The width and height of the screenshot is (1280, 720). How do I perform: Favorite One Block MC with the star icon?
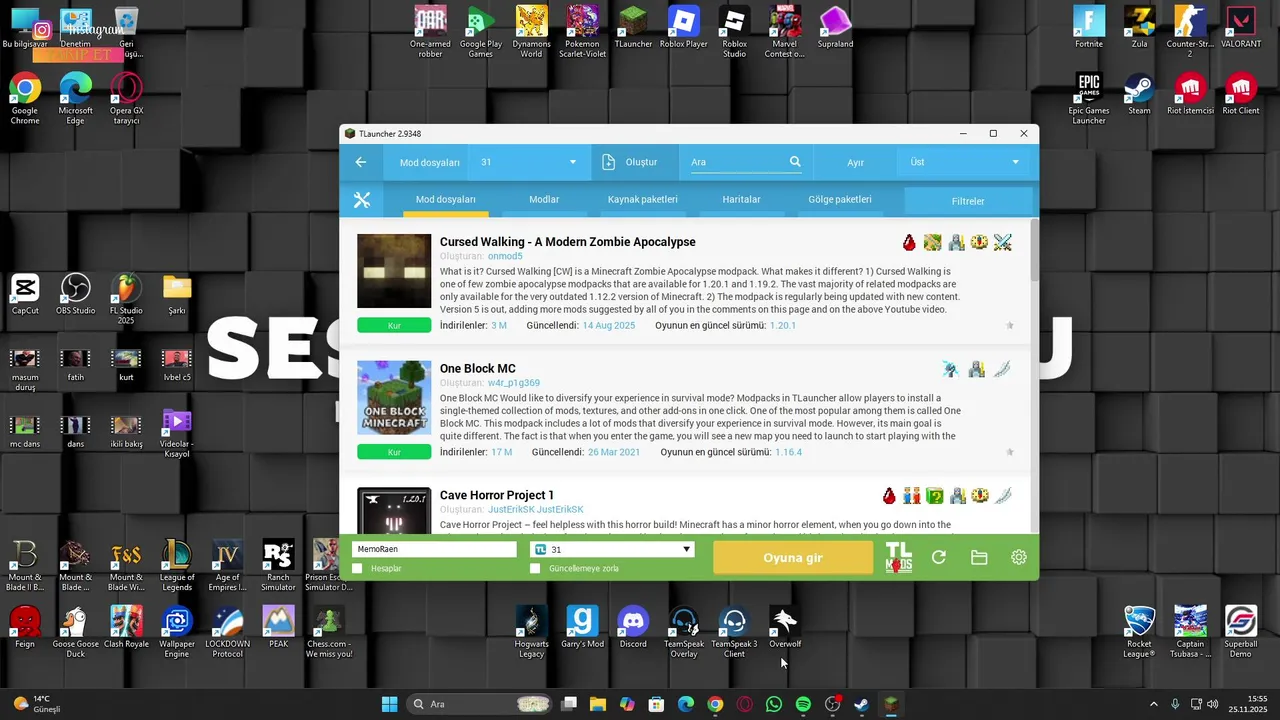pyautogui.click(x=1010, y=452)
